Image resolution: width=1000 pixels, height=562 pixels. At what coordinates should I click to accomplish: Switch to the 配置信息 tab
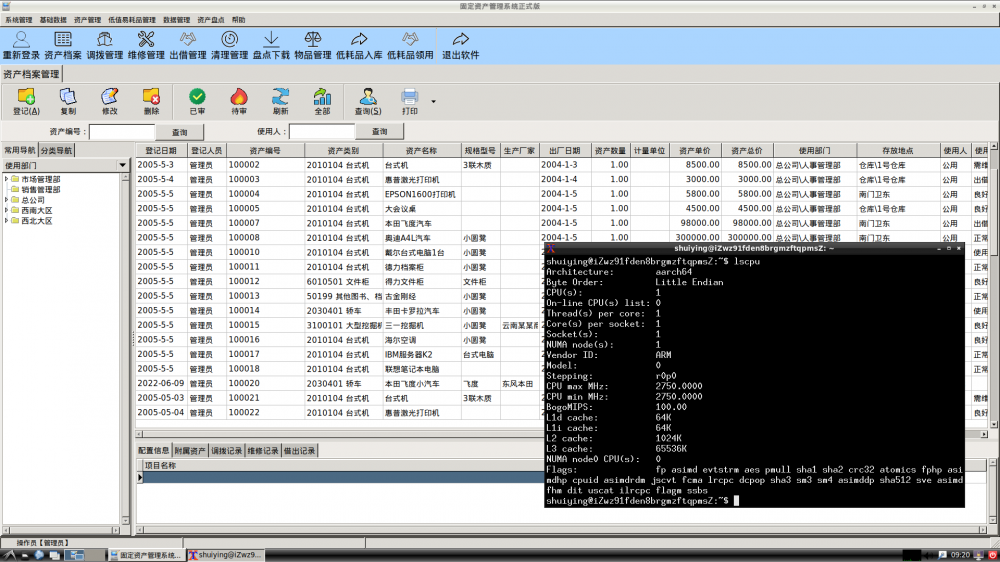pos(154,451)
